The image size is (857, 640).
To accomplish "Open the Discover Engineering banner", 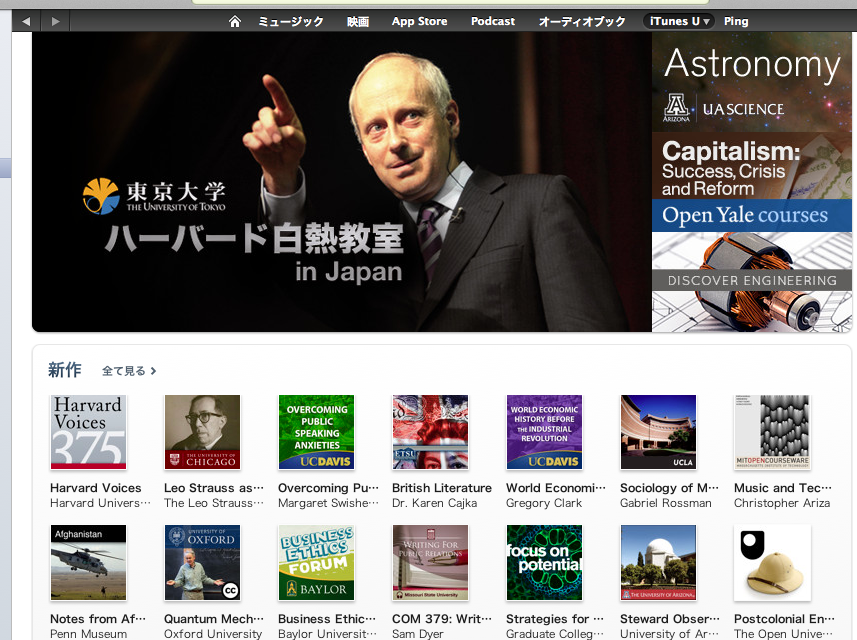I will point(752,282).
